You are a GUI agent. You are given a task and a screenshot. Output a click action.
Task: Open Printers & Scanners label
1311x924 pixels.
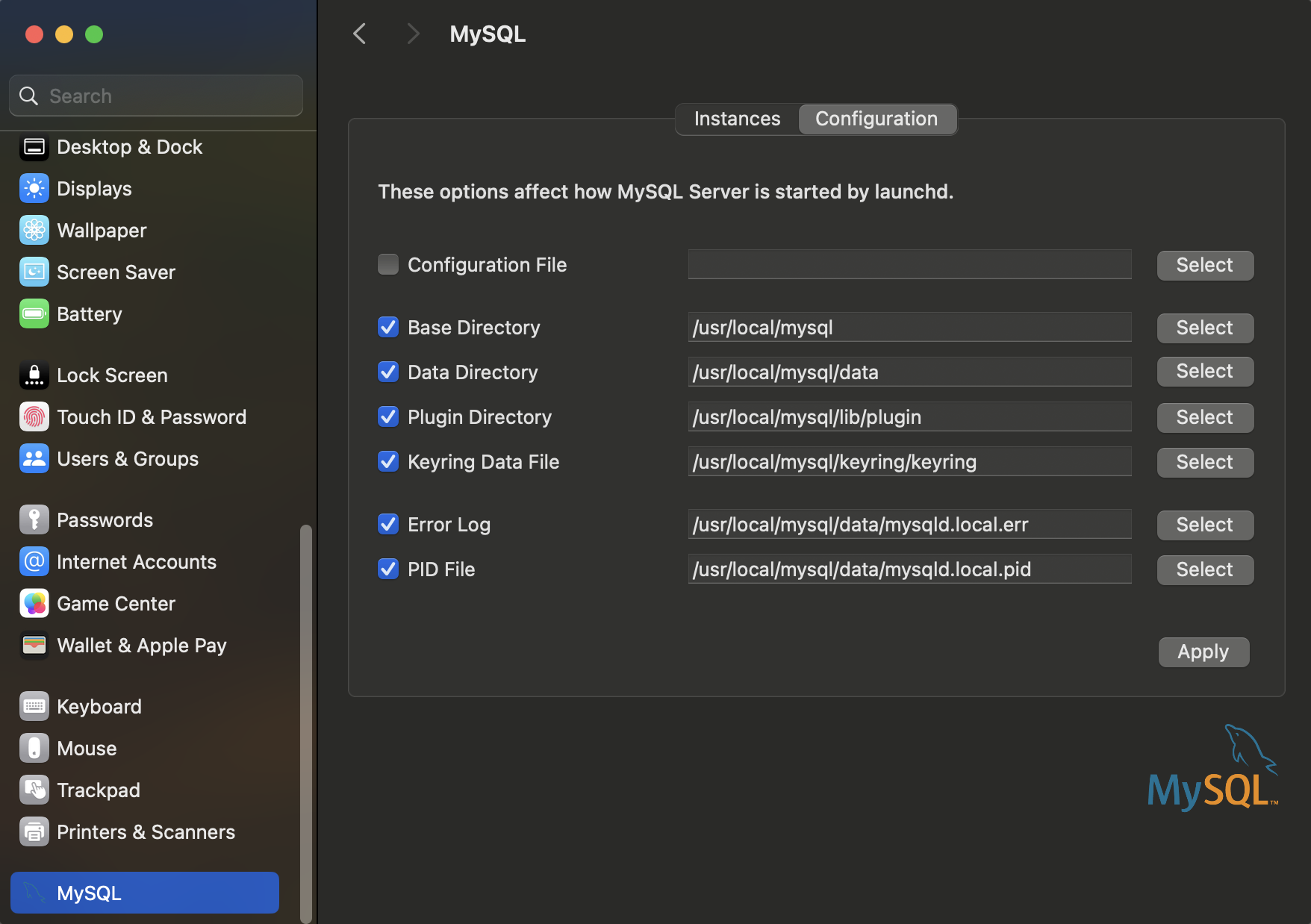pos(146,832)
